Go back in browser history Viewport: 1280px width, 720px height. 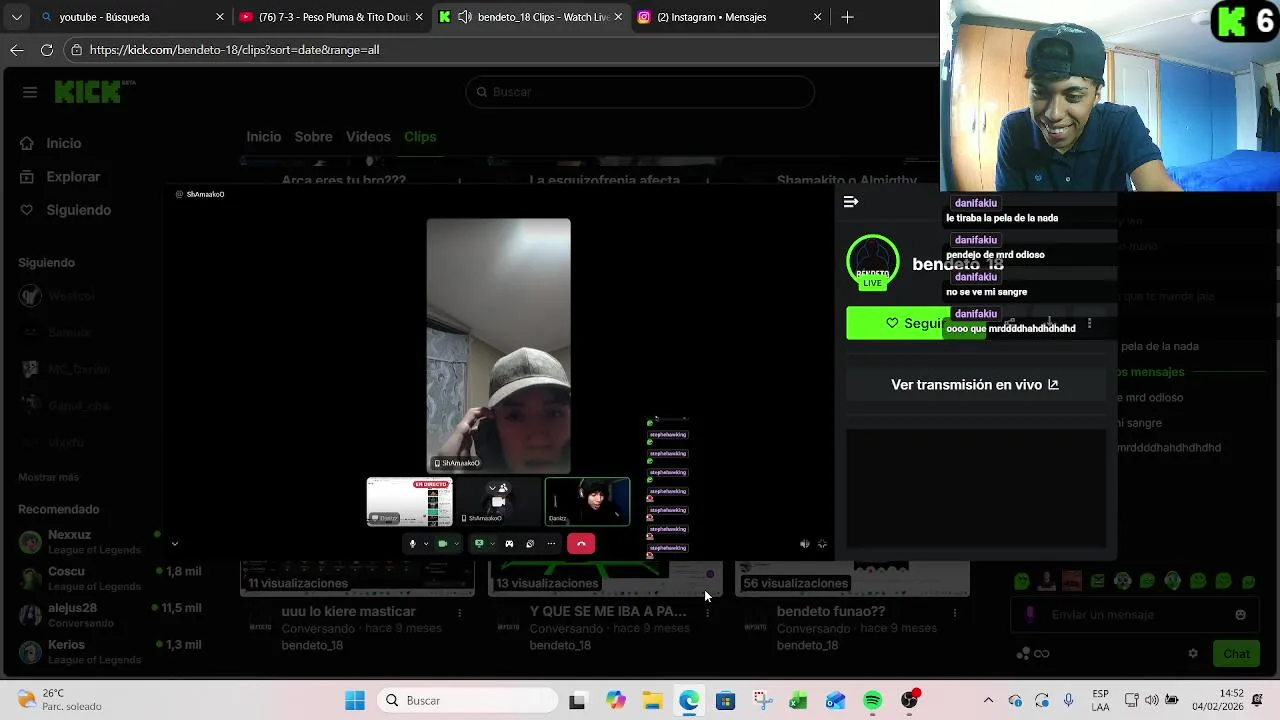click(x=16, y=50)
